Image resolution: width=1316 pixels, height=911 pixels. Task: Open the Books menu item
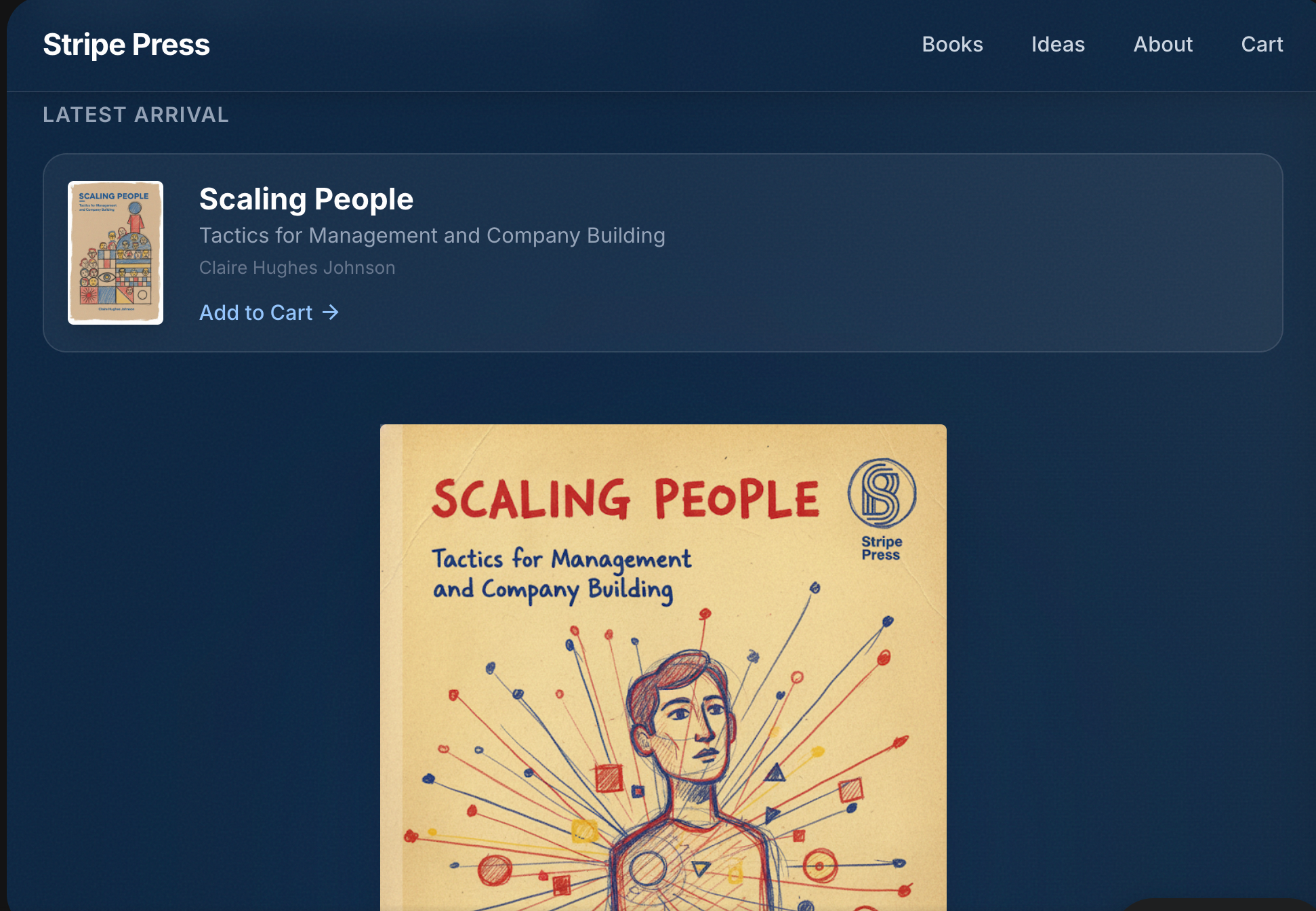[x=952, y=44]
